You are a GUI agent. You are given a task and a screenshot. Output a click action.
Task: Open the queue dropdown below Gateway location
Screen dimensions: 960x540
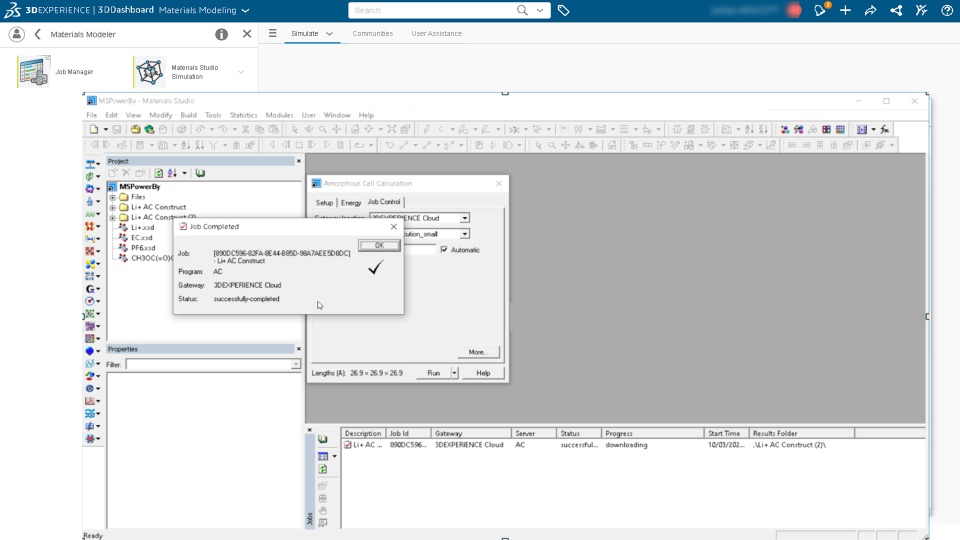465,234
